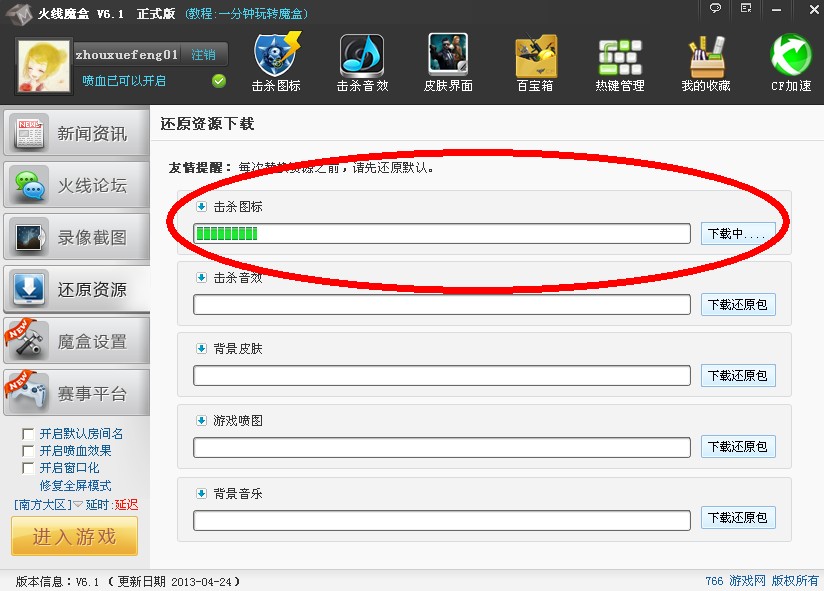
Task: Click the 击杀图标 green progress bar
Action: click(x=442, y=234)
